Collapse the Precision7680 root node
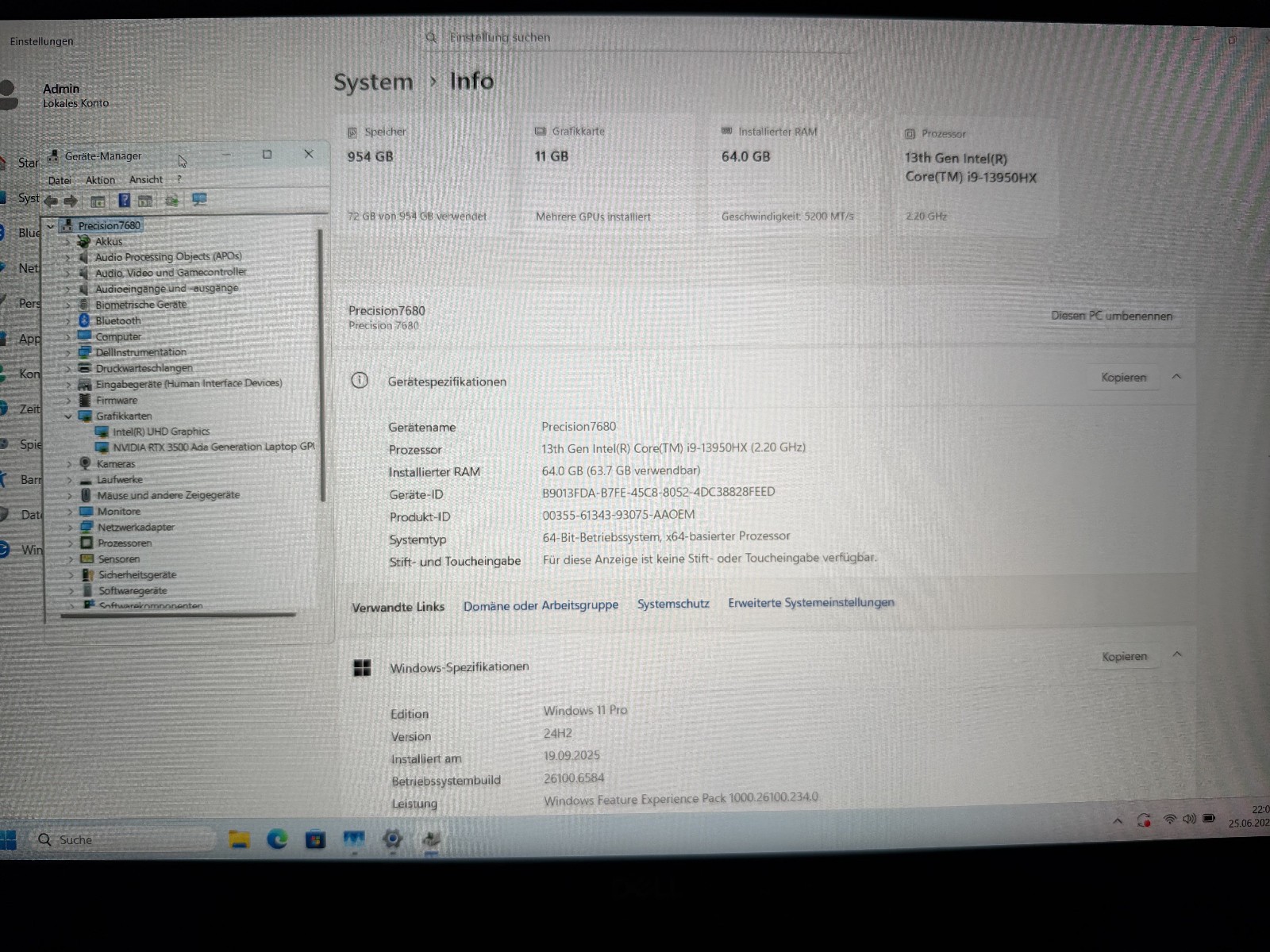1270x952 pixels. tap(51, 226)
